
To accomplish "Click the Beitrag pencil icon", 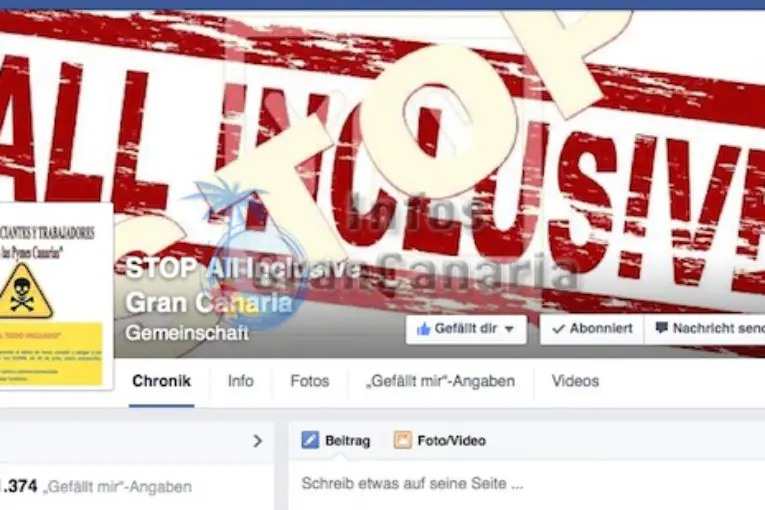I will coord(310,440).
